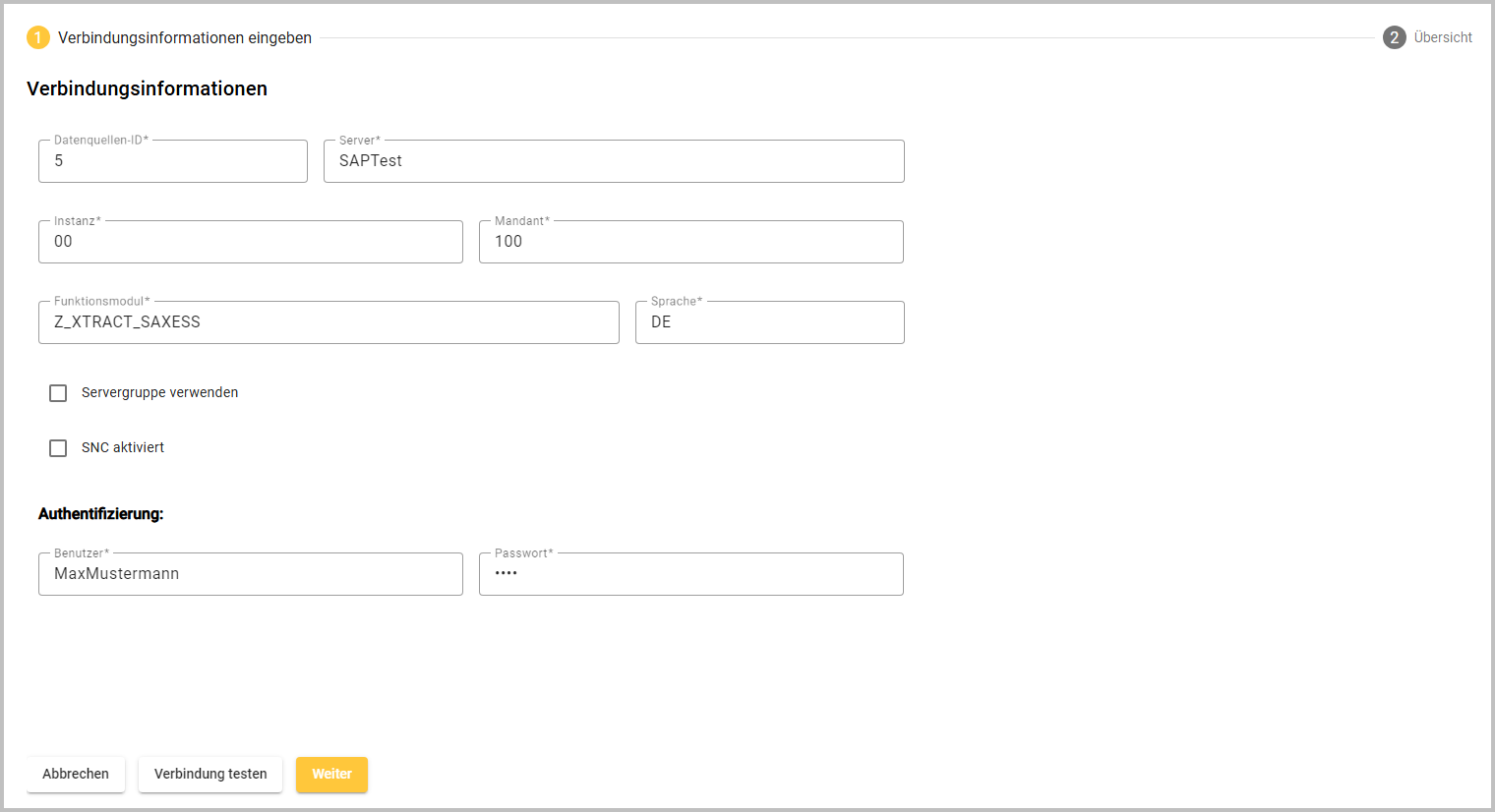
Task: Tick the 'SNC aktiviert' checkbox
Action: (x=58, y=448)
